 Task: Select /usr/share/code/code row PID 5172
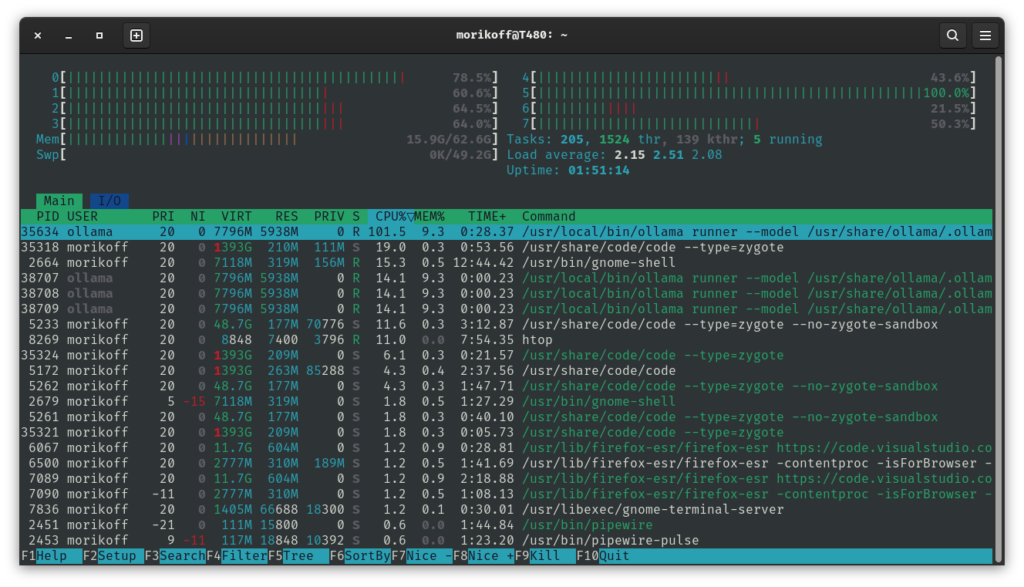tap(506, 370)
